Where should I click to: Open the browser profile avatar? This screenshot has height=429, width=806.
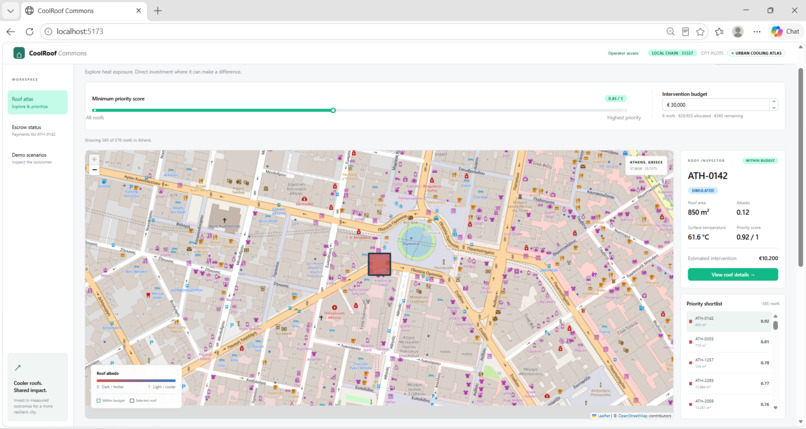click(738, 31)
